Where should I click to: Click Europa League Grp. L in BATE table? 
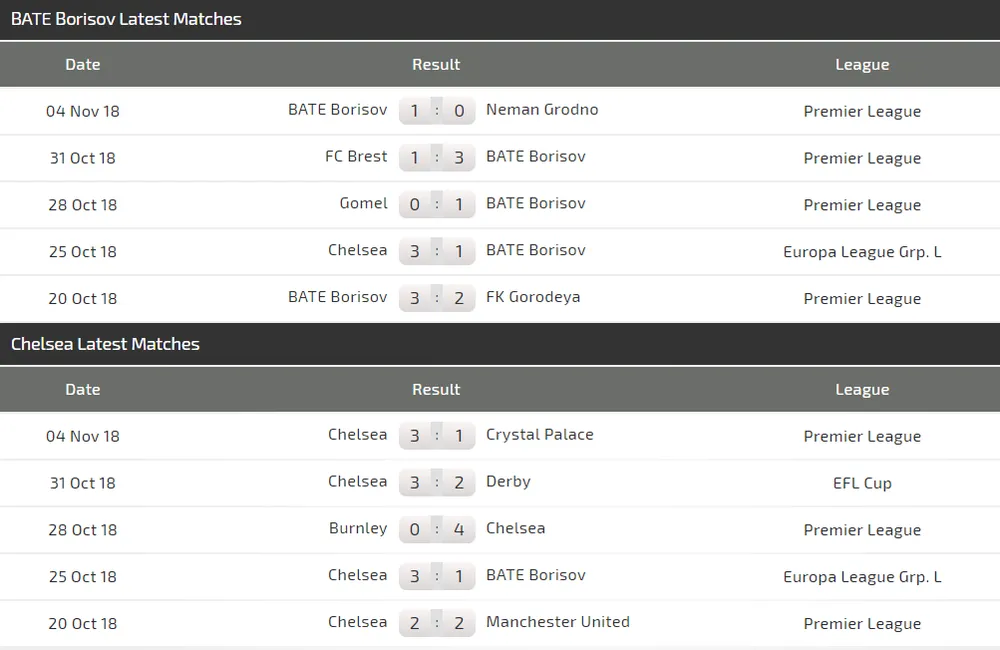862,252
